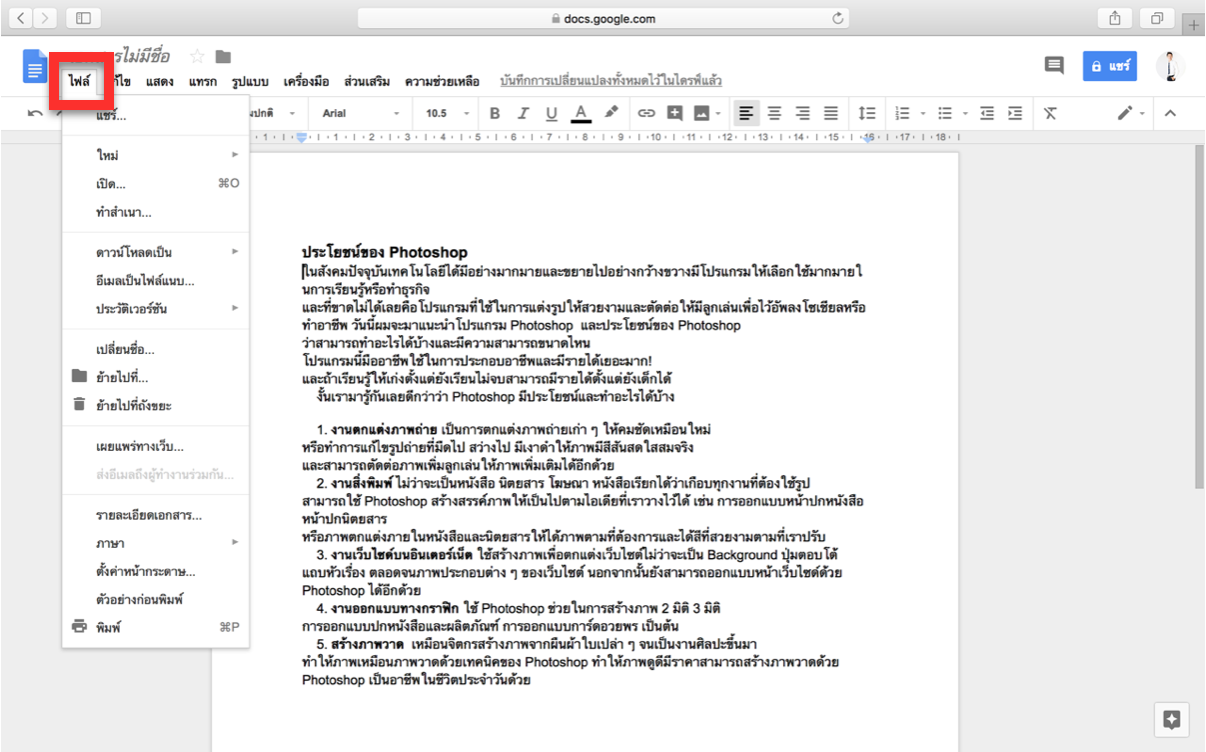
Task: Justify the text
Action: (831, 113)
